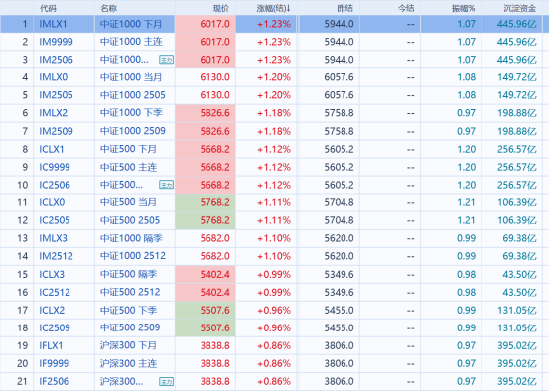
Task: Click the 主力 badge on IC2506 row
Action: [166, 185]
